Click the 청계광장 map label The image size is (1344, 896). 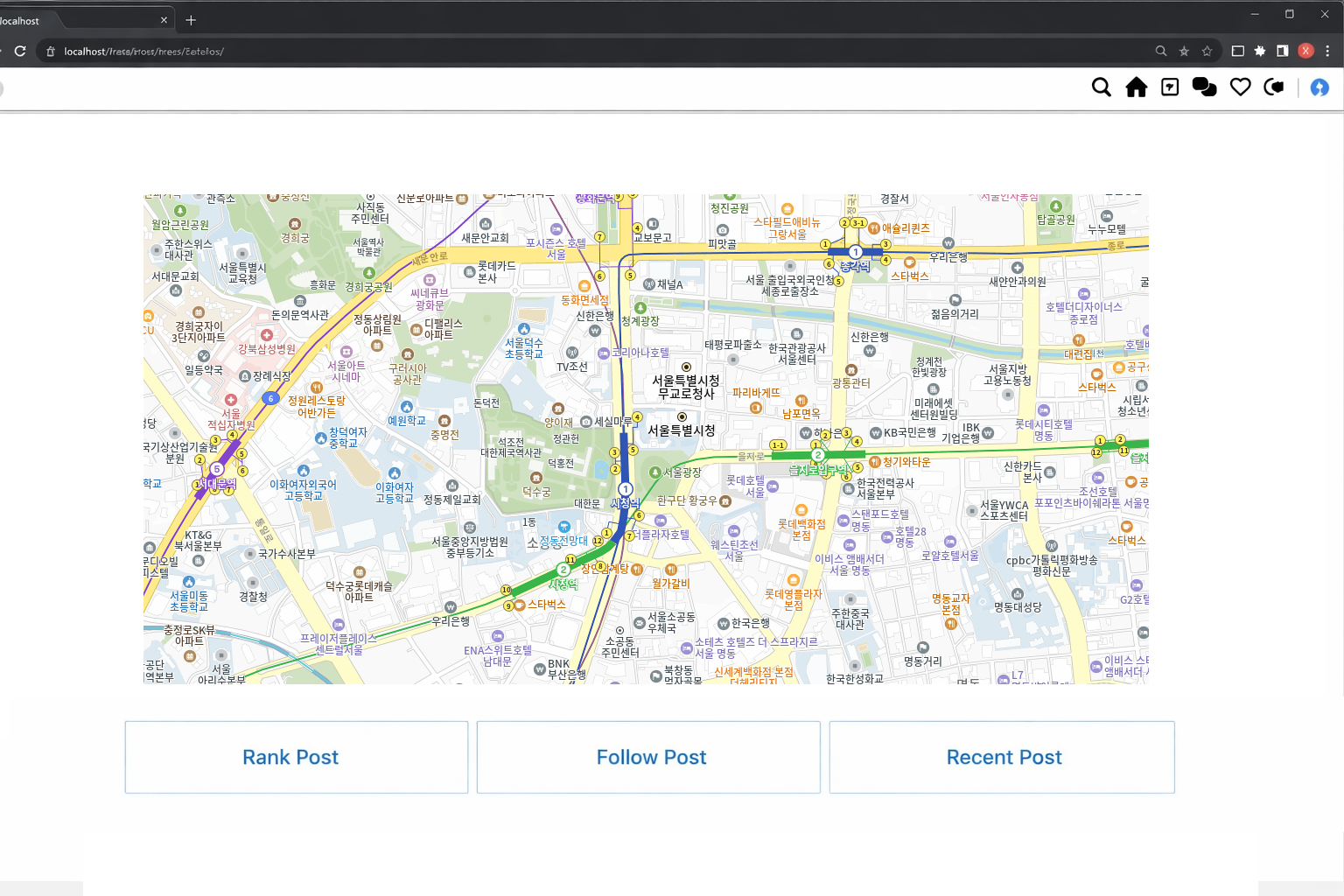[640, 321]
